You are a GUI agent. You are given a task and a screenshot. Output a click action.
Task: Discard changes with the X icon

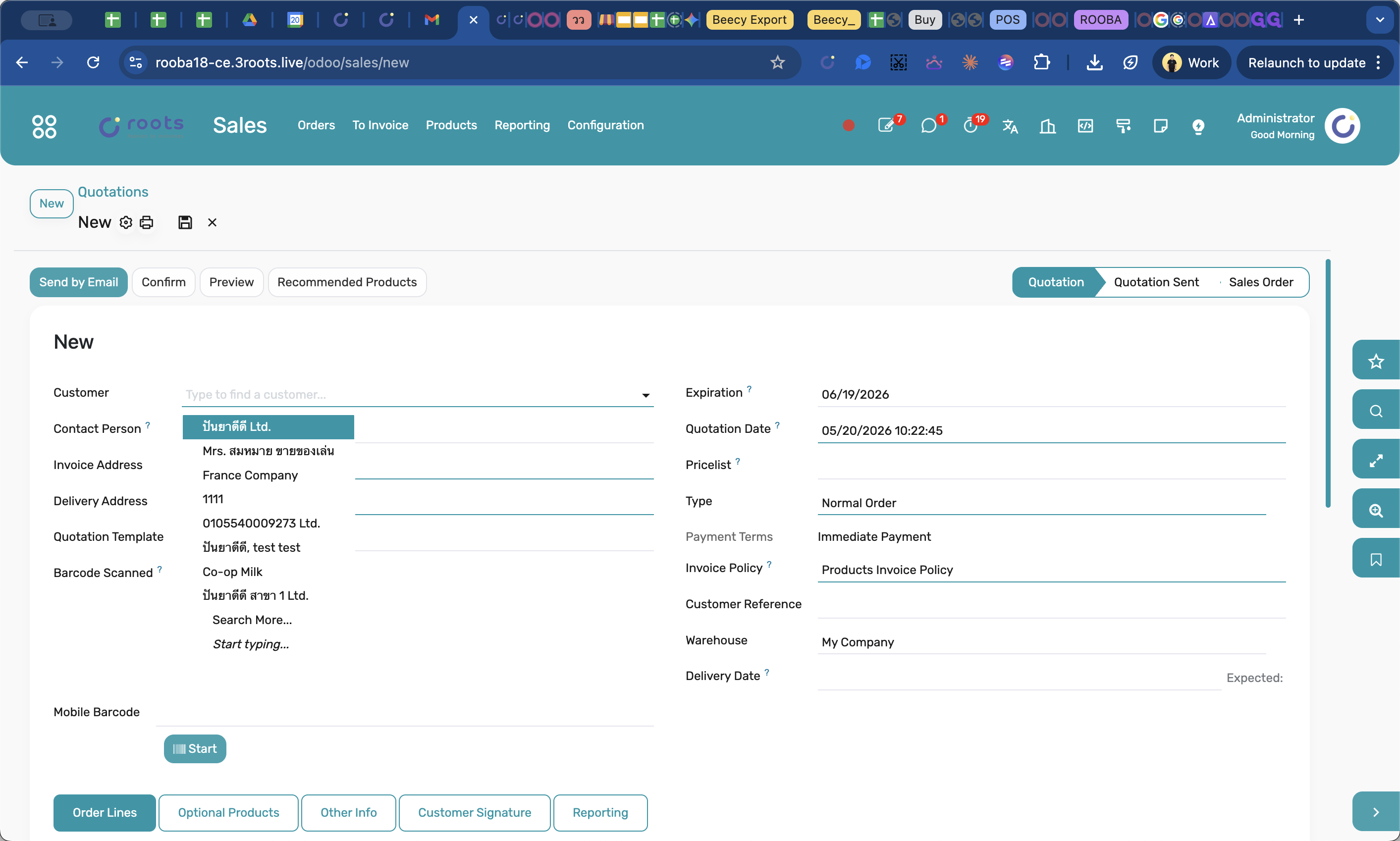(212, 223)
